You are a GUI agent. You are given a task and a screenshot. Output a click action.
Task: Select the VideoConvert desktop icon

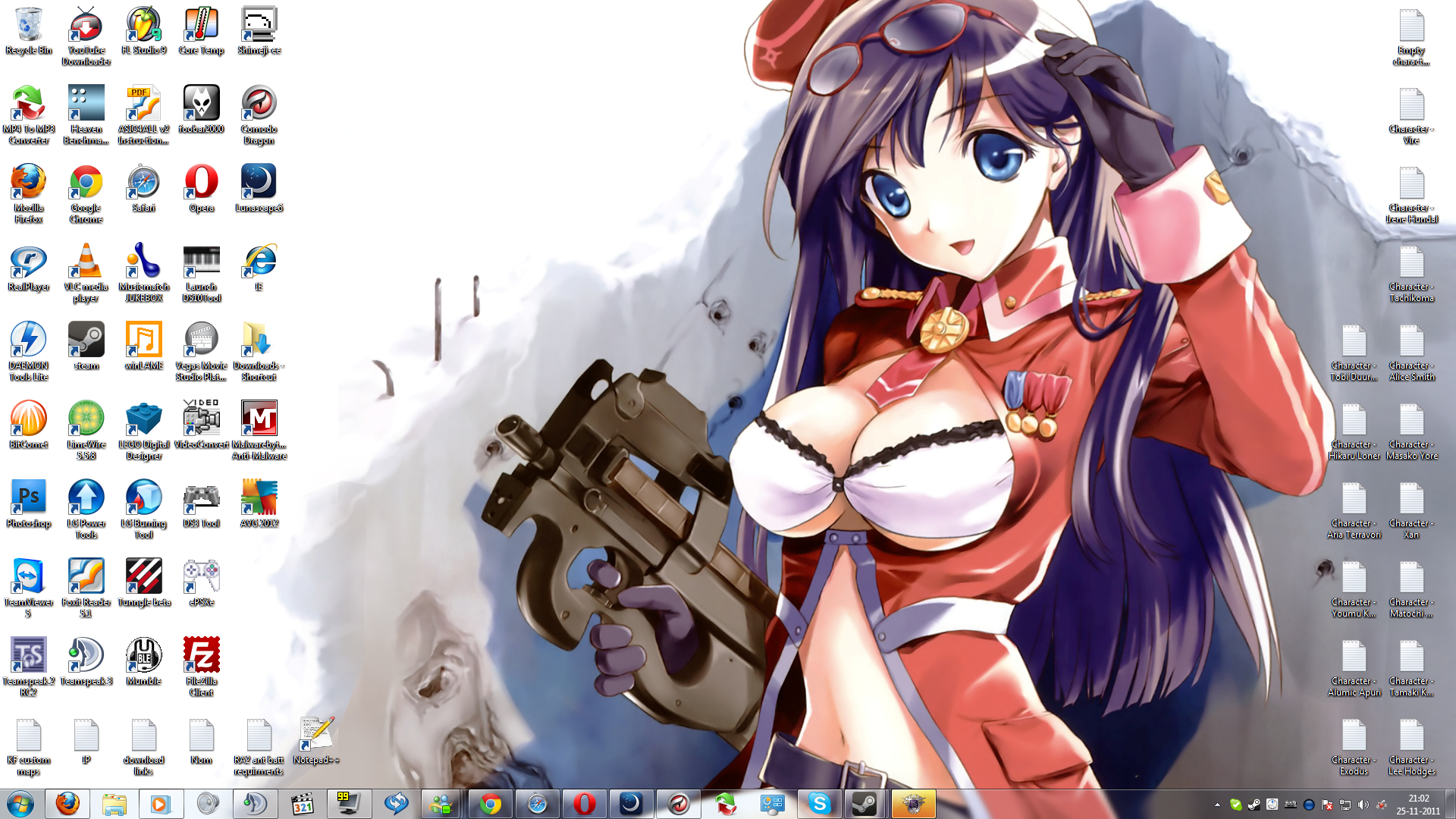pos(202,425)
